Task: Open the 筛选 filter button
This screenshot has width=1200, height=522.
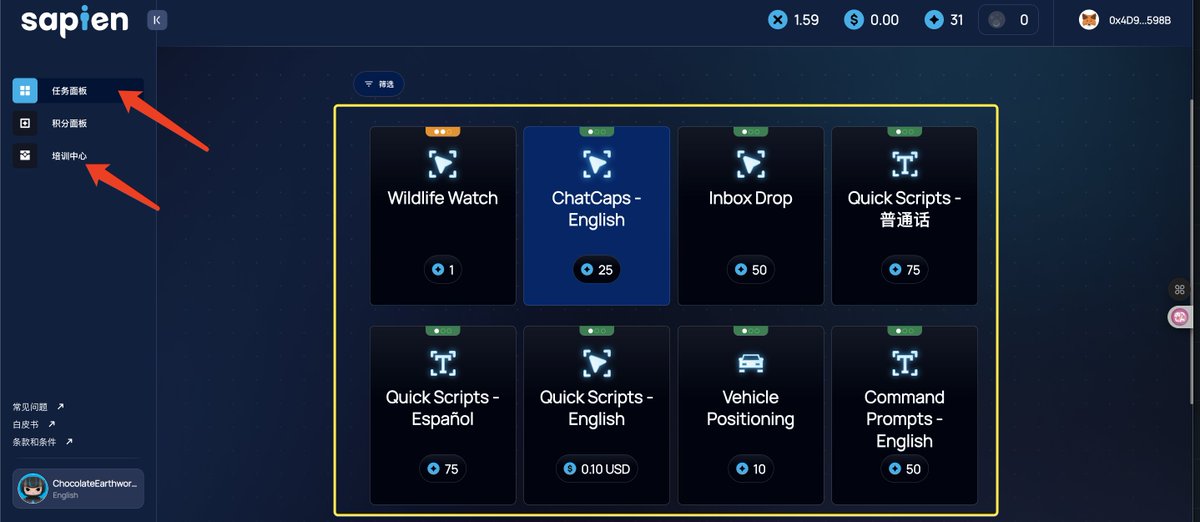Action: pos(379,84)
